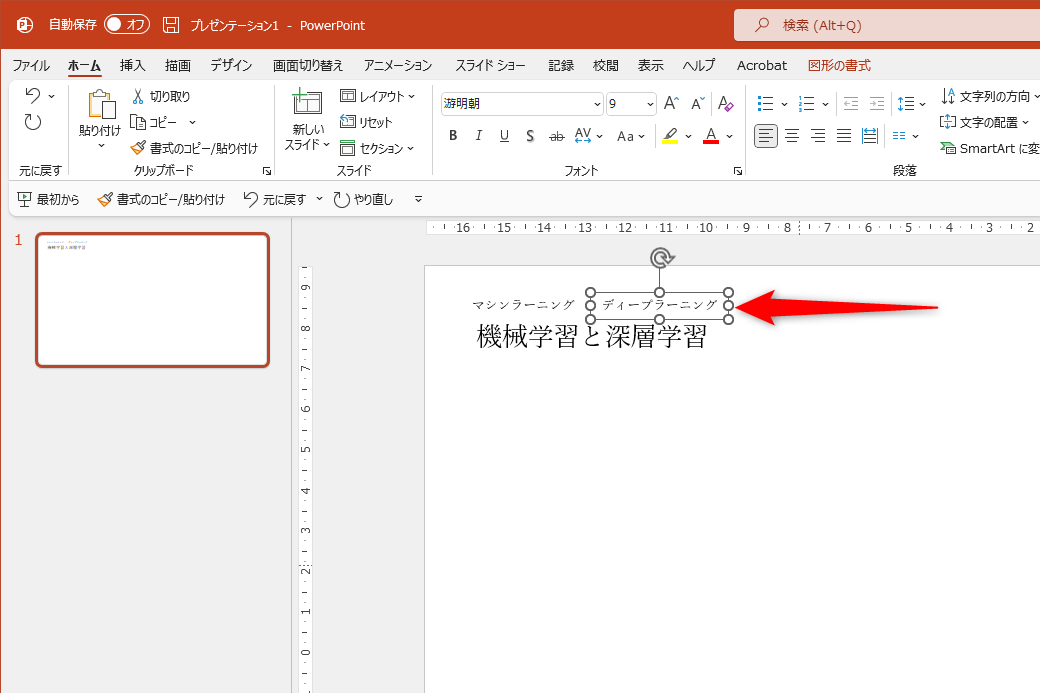Open 文字の配置 menu

(985, 122)
